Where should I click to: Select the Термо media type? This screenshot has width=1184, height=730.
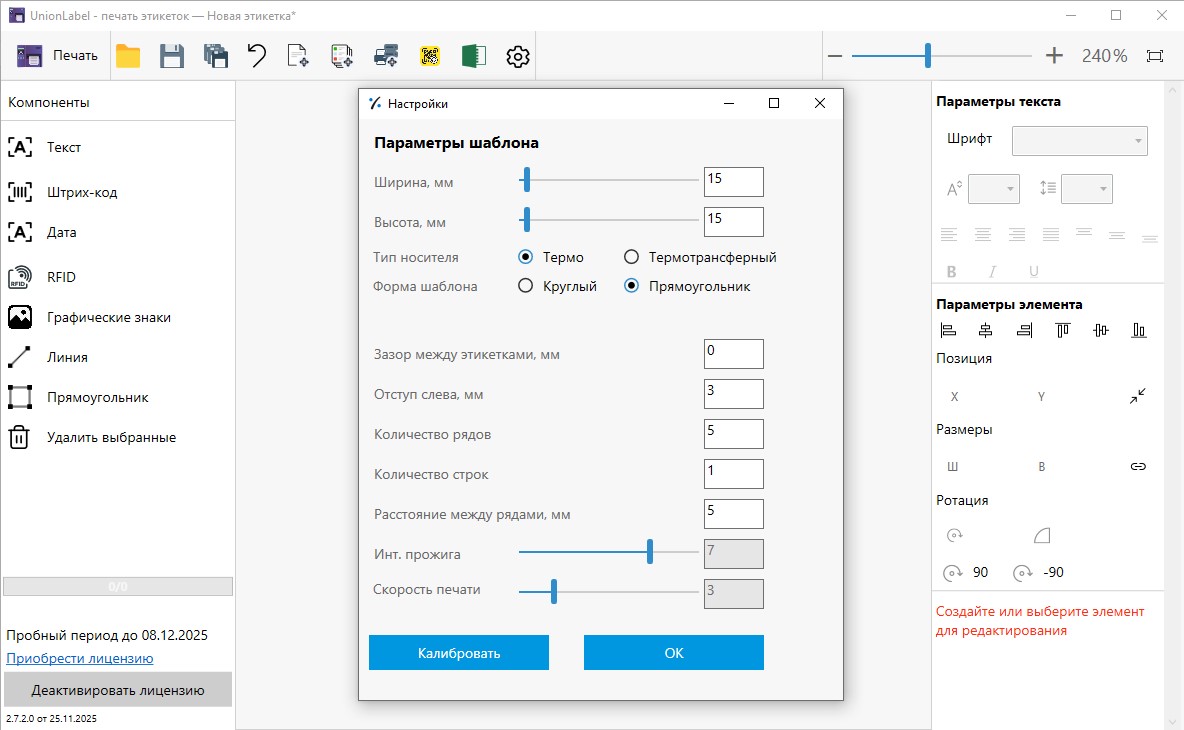pyautogui.click(x=525, y=257)
